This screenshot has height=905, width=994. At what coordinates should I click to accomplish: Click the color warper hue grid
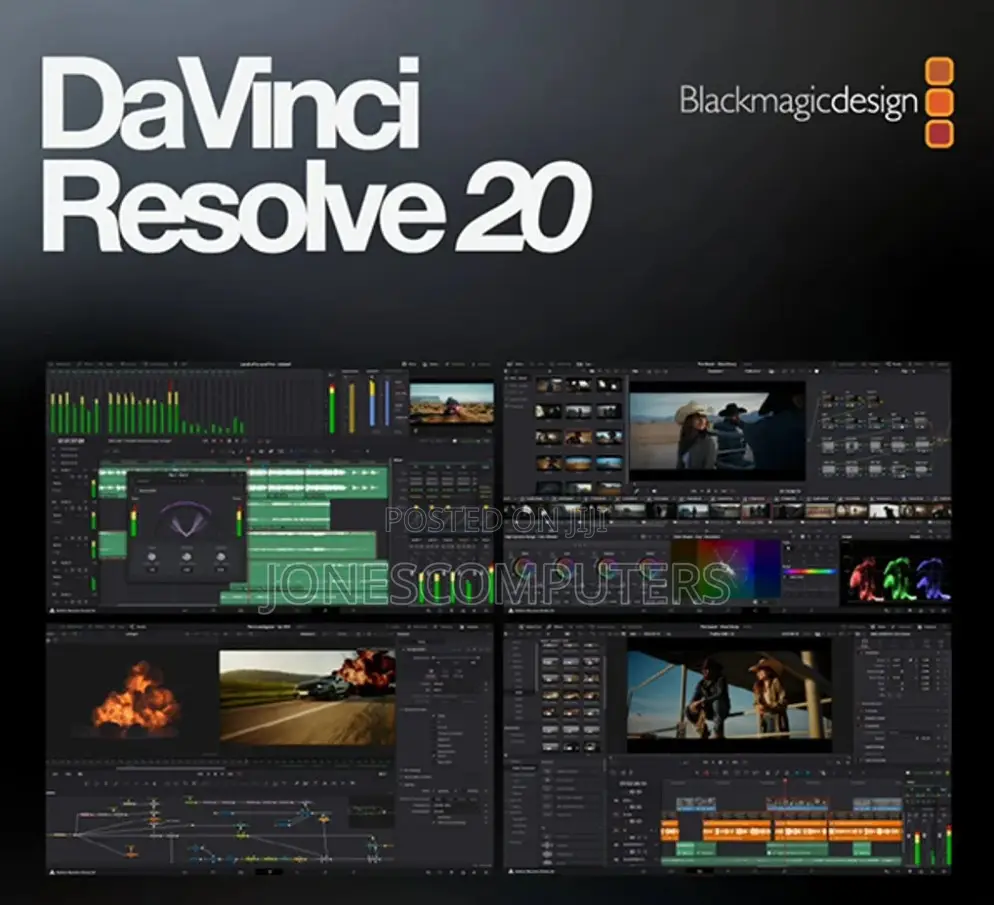(726, 569)
